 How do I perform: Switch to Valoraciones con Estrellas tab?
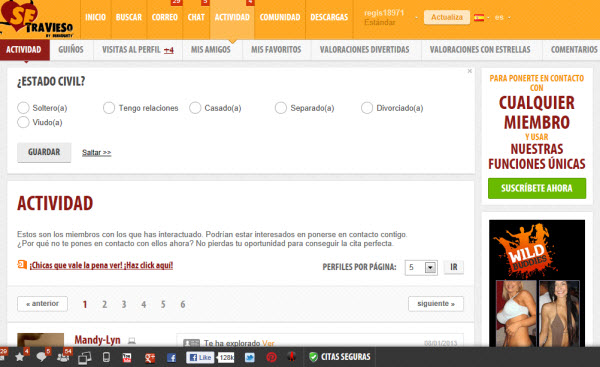480,50
